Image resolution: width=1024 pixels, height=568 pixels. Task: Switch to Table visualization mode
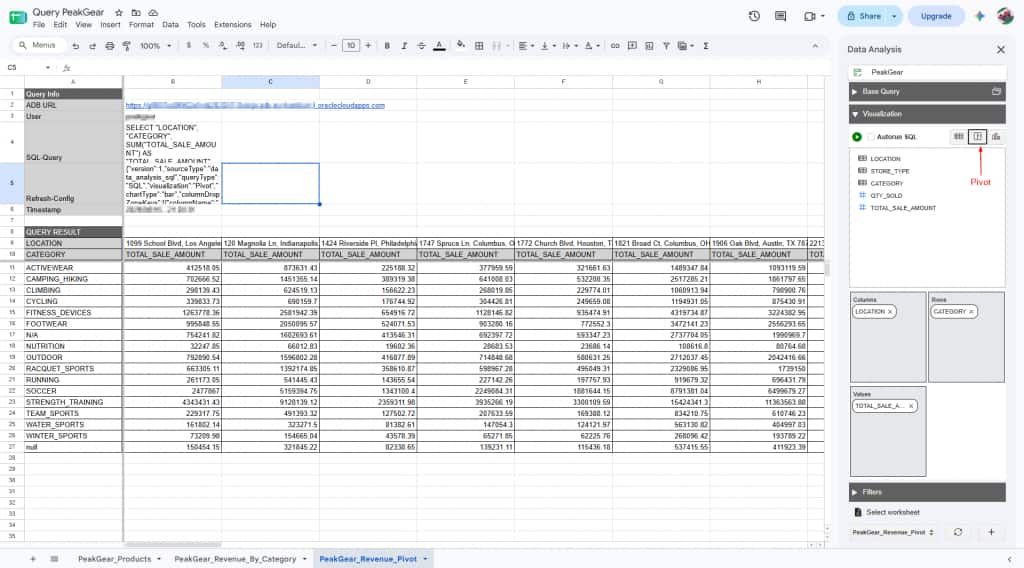coord(959,136)
